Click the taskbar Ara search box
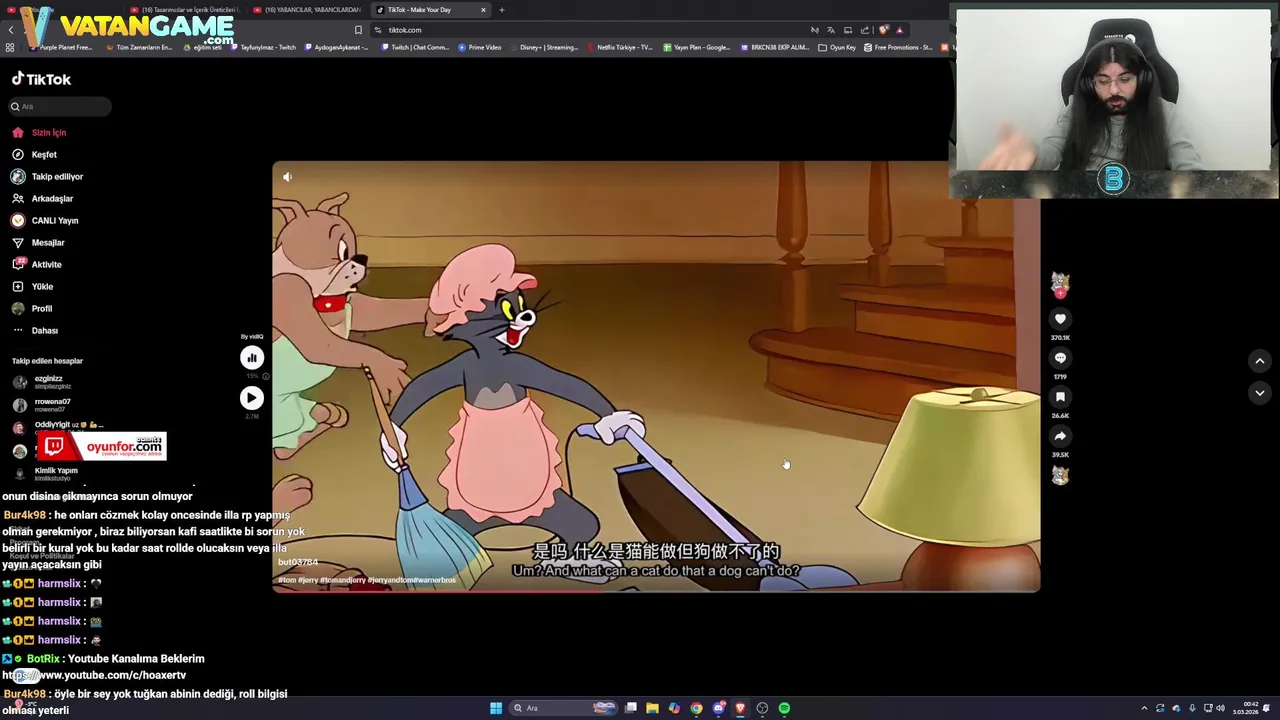 (565, 708)
